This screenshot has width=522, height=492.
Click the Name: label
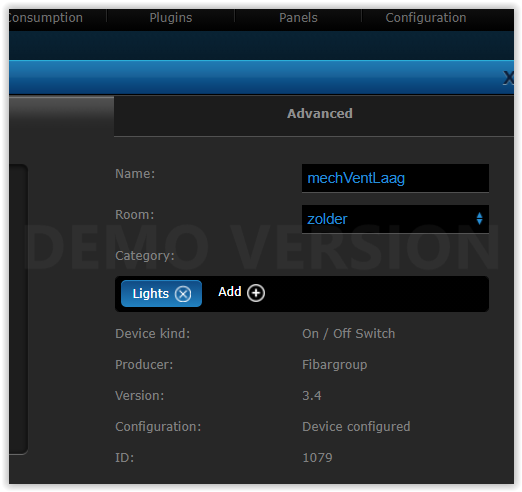(135, 174)
